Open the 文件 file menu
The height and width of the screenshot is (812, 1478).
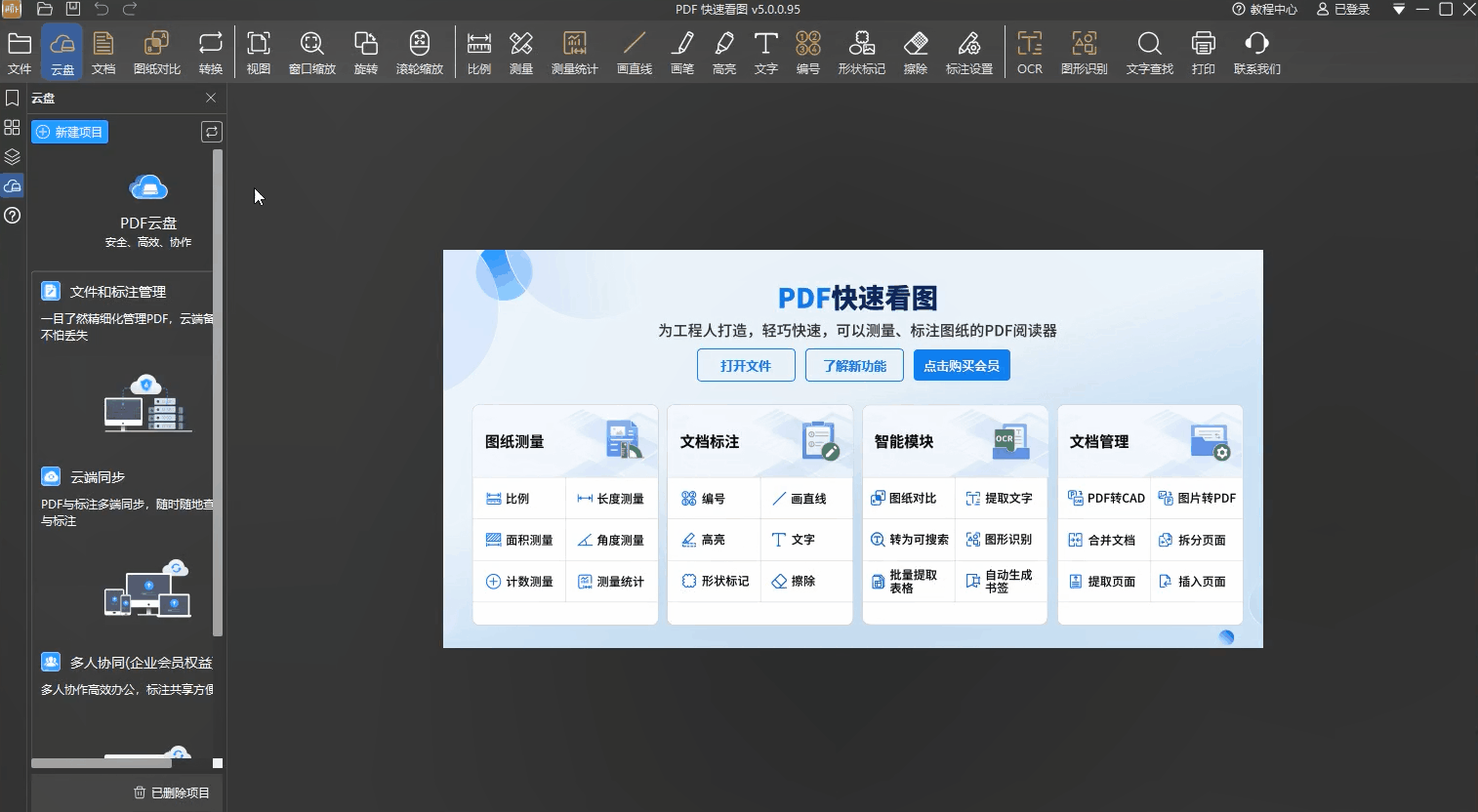20,53
